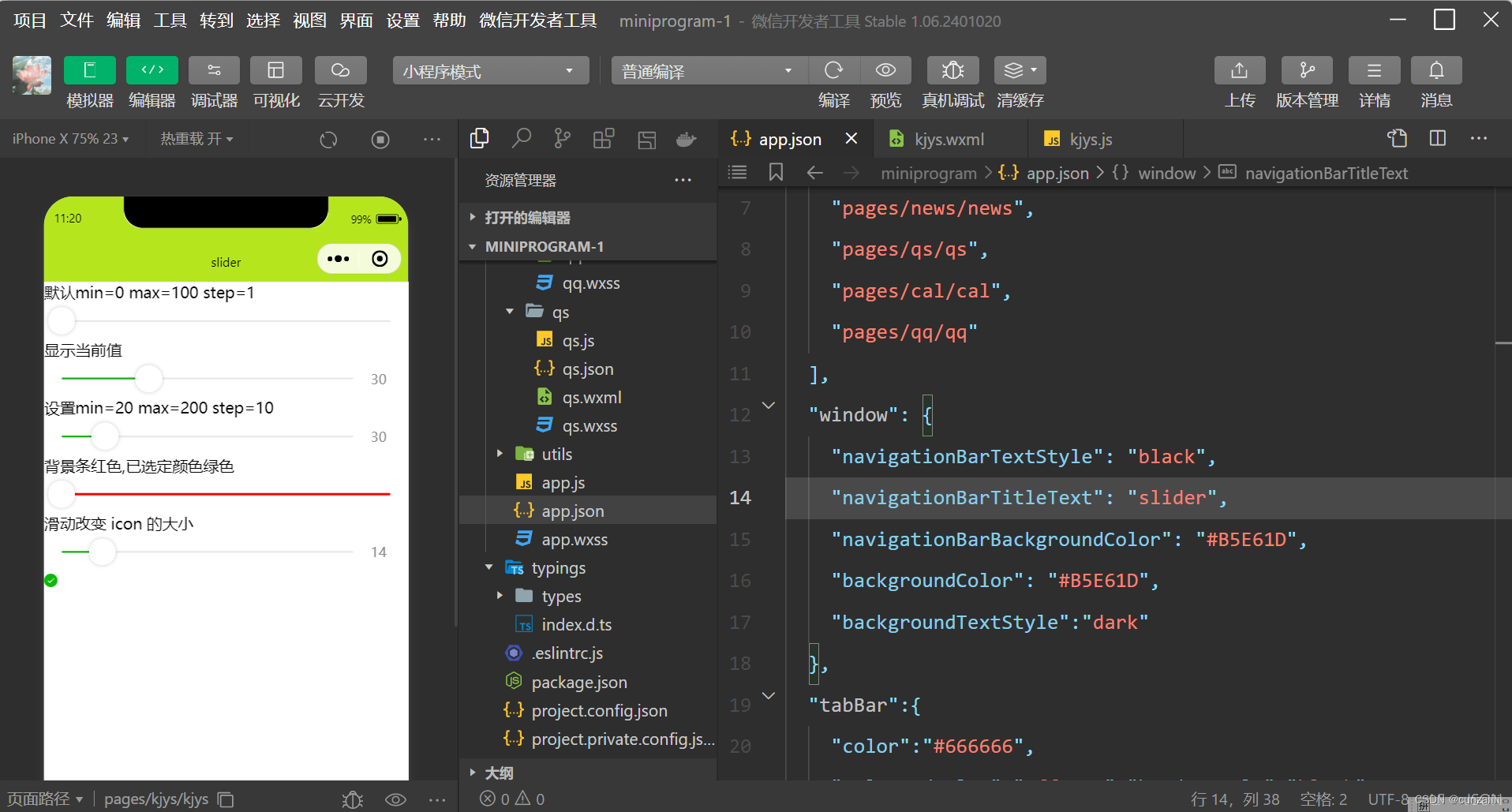Open the 微信开发者工具 menu

click(537, 21)
